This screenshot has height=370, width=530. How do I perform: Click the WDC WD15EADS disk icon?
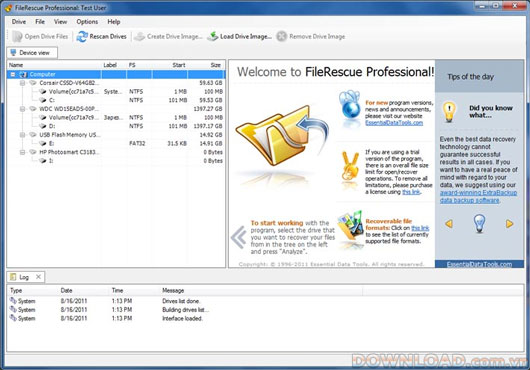pos(33,109)
